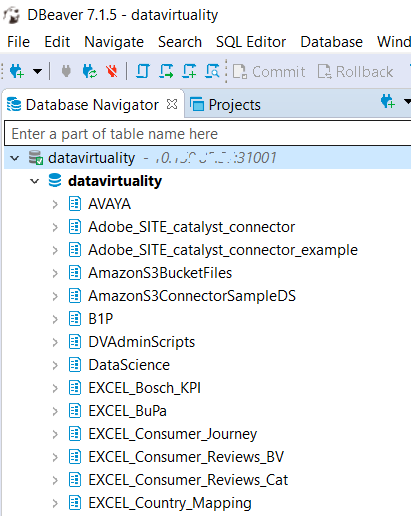Open the Navigate menu
Image resolution: width=411 pixels, height=516 pixels.
coord(114,42)
